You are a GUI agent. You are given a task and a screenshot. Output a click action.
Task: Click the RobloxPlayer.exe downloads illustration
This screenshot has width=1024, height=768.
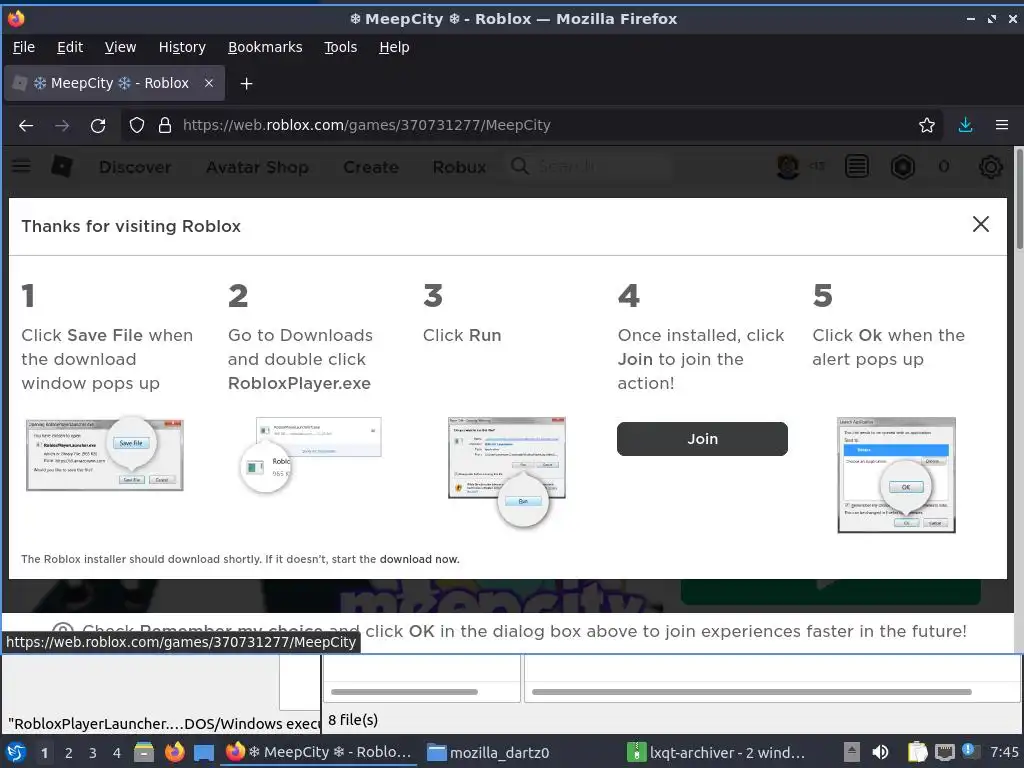pyautogui.click(x=310, y=455)
